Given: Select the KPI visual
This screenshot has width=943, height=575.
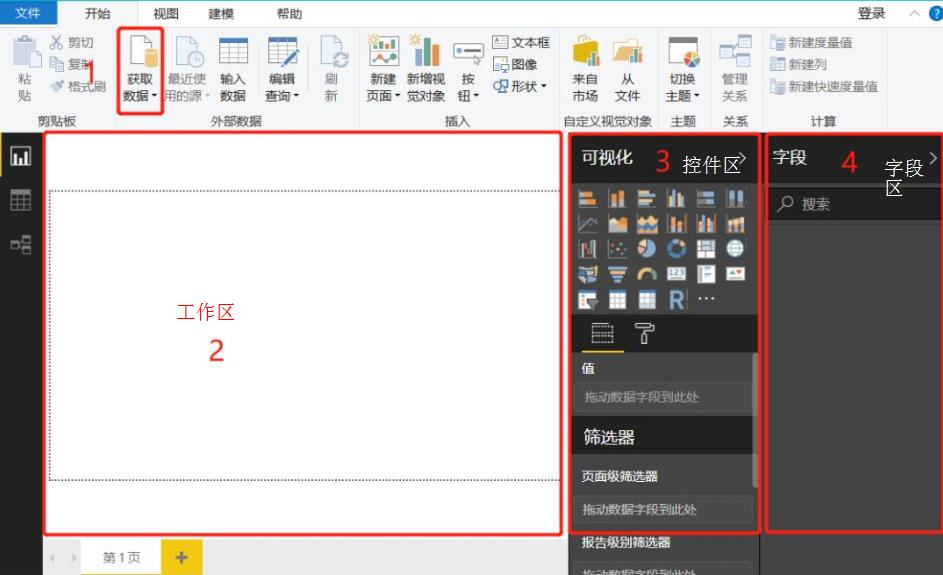Looking at the screenshot, I should (735, 274).
